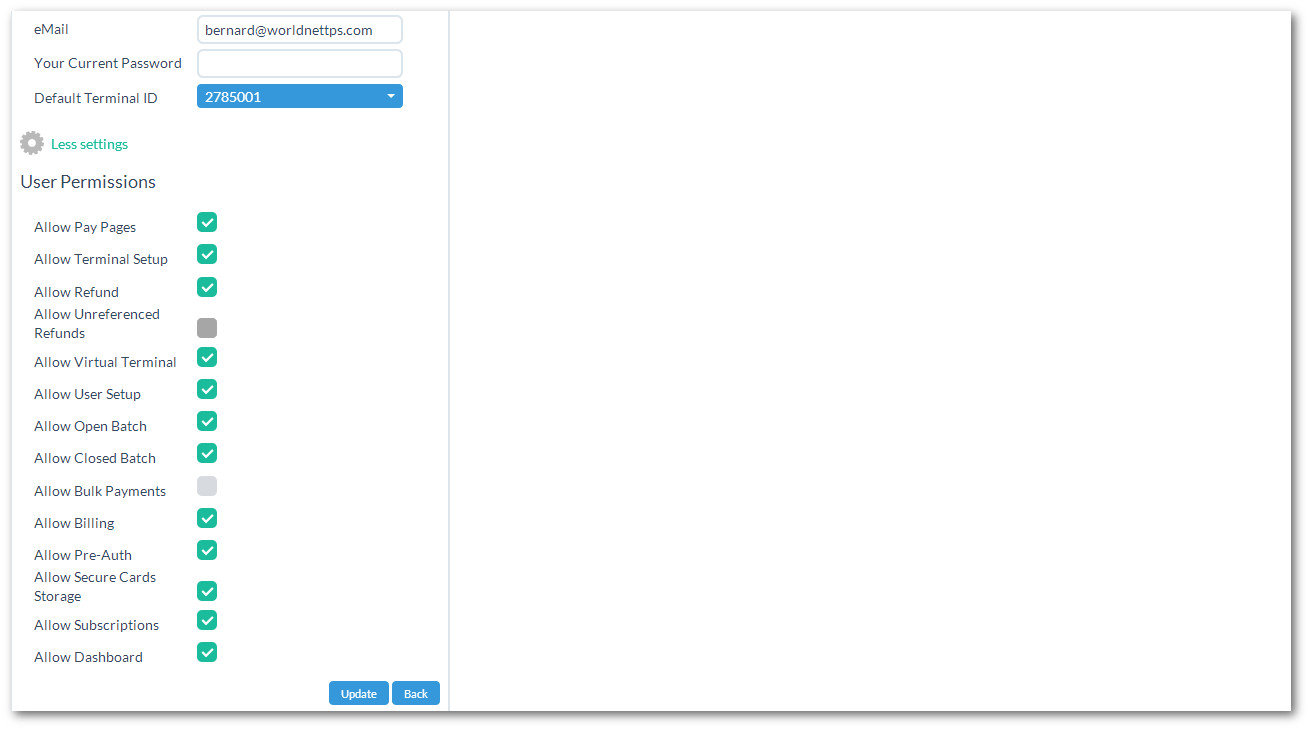Click the Allow Secure Cards Storage label
Screen dimensions: 1310x730
click(95, 586)
